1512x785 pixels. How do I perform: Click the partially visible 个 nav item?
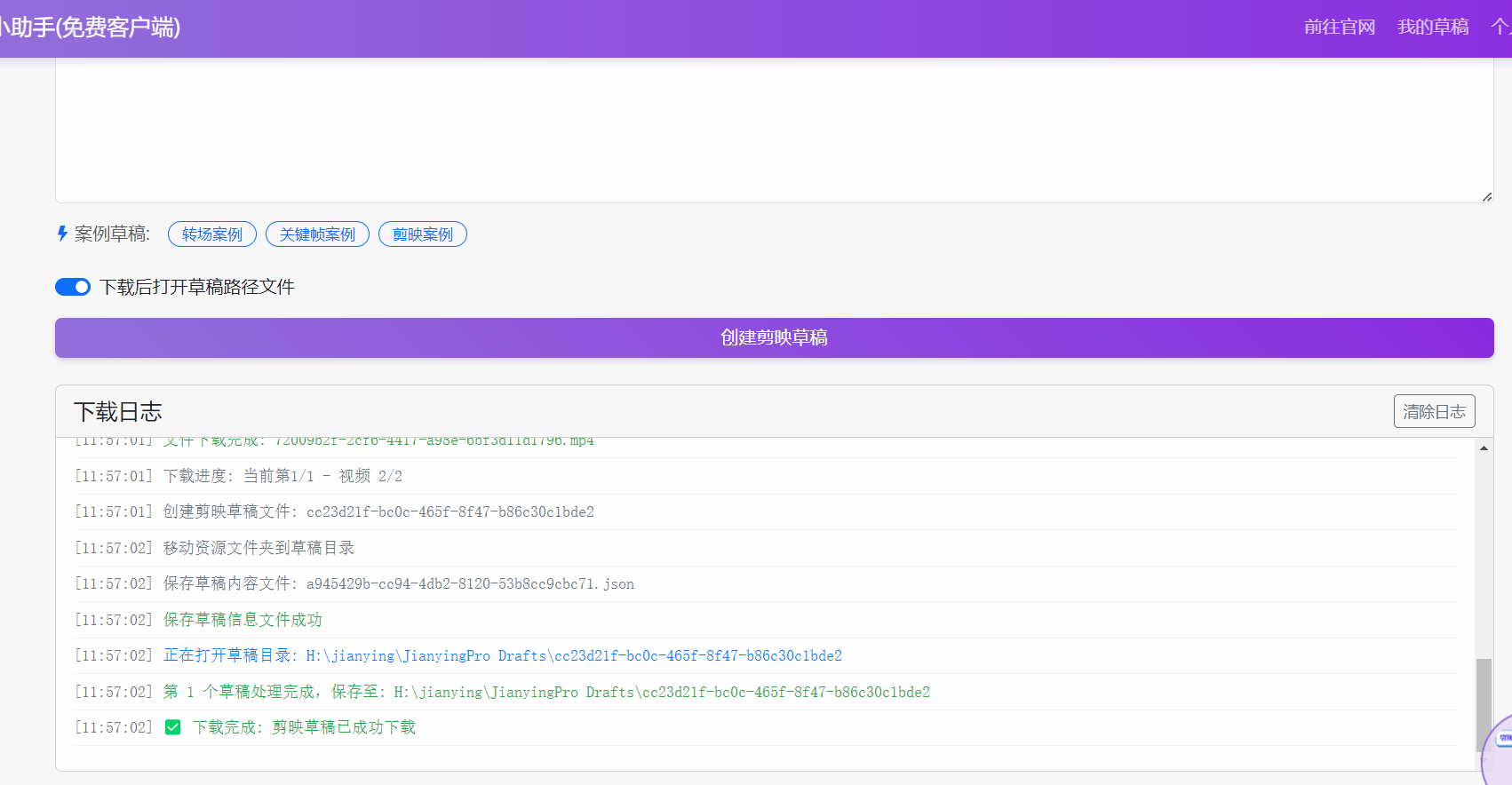[1500, 28]
